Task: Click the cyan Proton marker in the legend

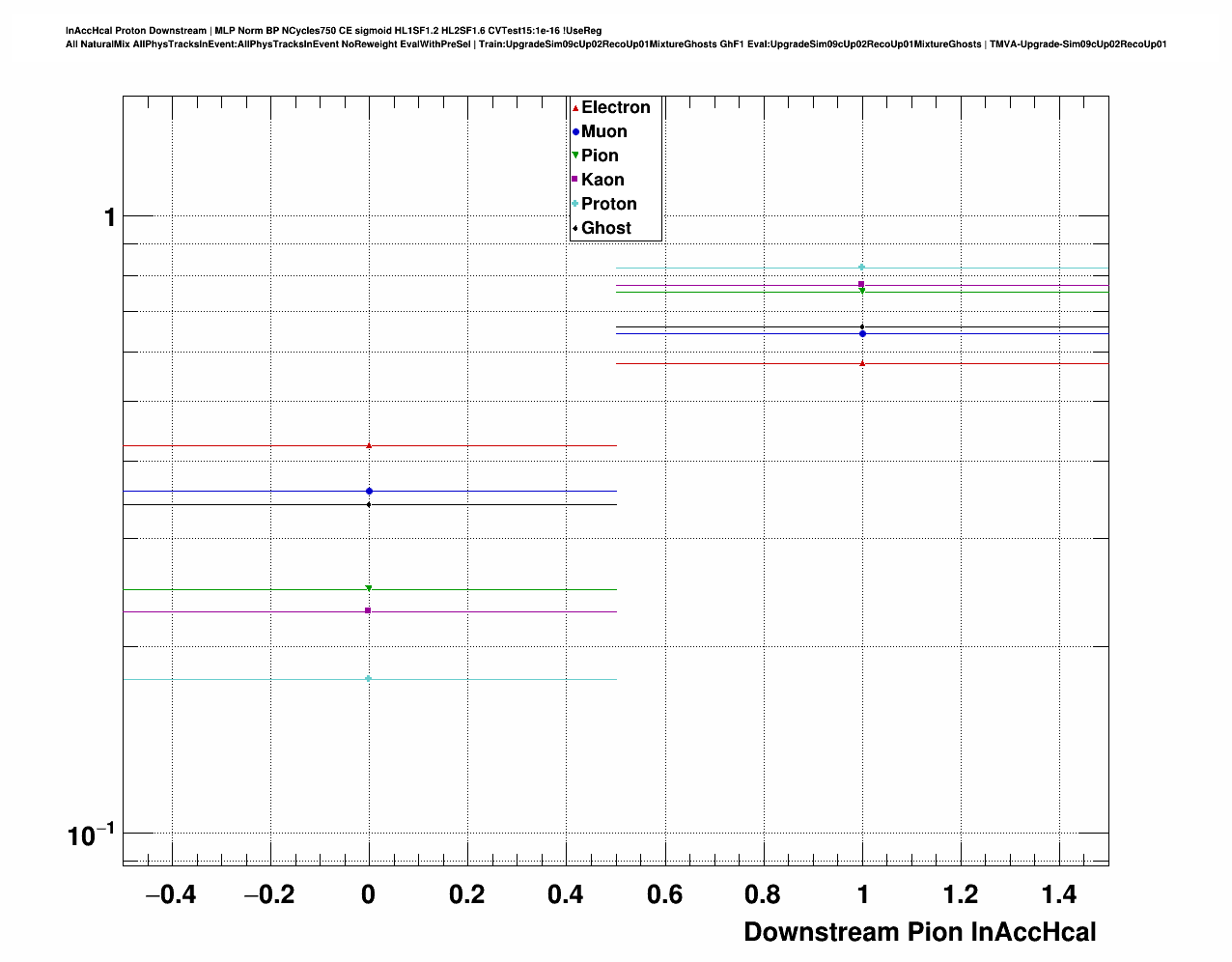Action: coord(575,204)
